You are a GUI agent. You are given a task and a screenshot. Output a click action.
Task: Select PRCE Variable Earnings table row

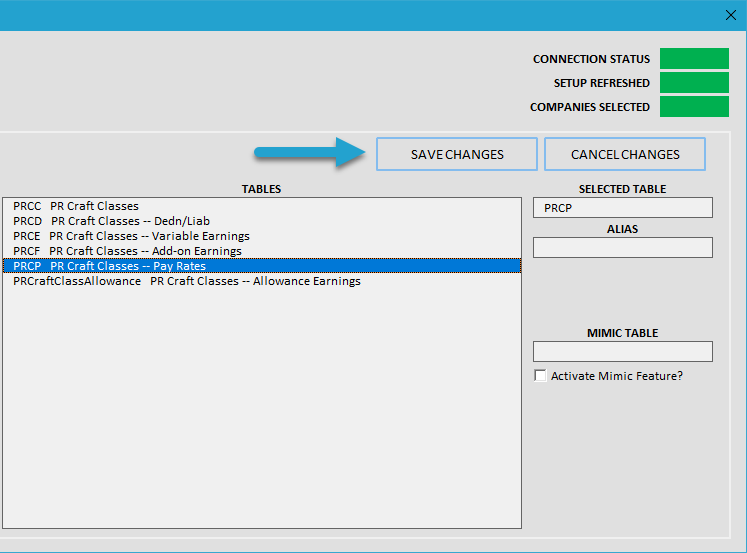click(x=262, y=236)
